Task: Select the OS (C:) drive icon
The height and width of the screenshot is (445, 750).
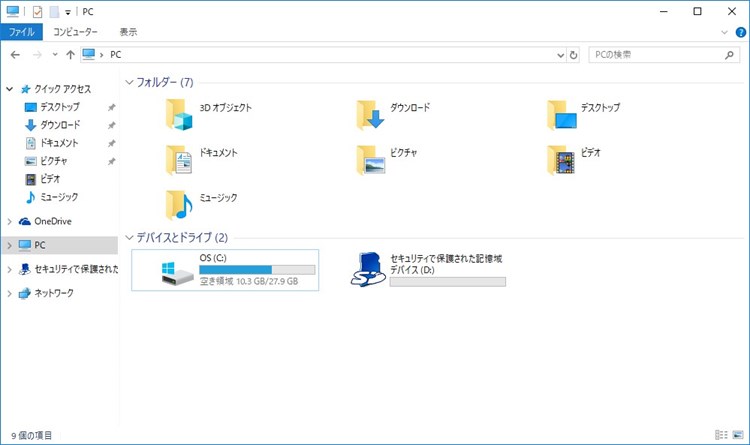Action: tap(177, 274)
